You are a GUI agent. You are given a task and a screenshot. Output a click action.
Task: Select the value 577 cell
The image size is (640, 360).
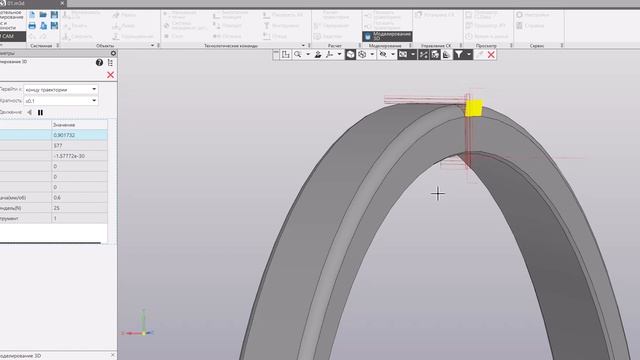coord(80,146)
